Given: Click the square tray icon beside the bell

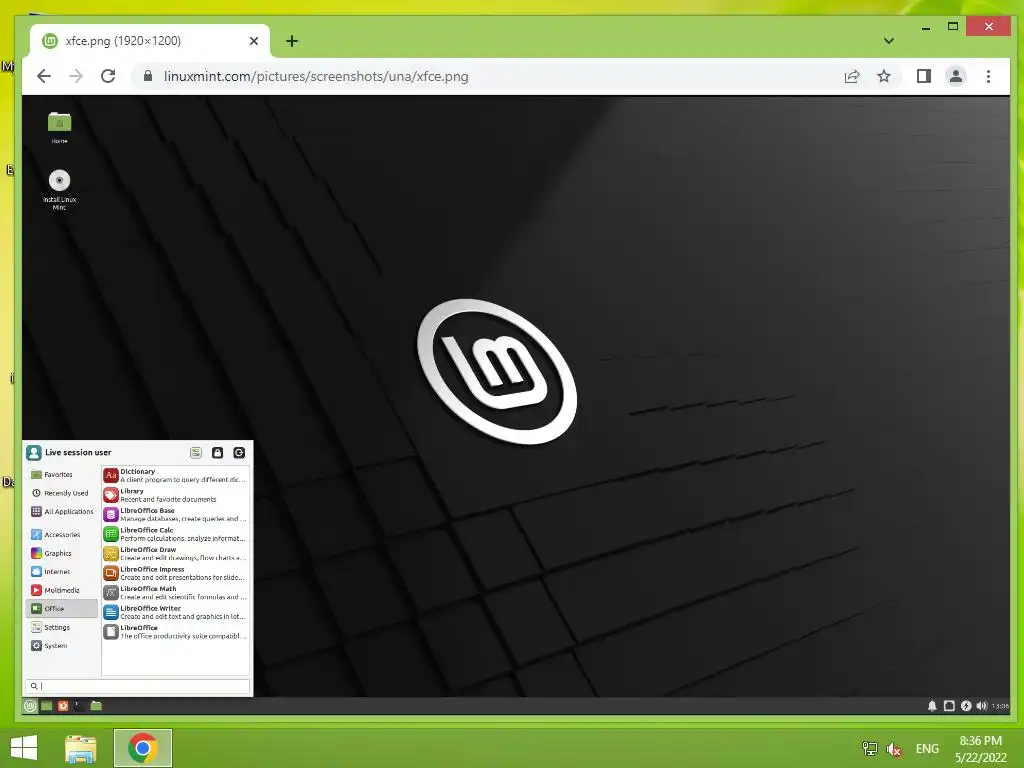Looking at the screenshot, I should click(x=950, y=706).
